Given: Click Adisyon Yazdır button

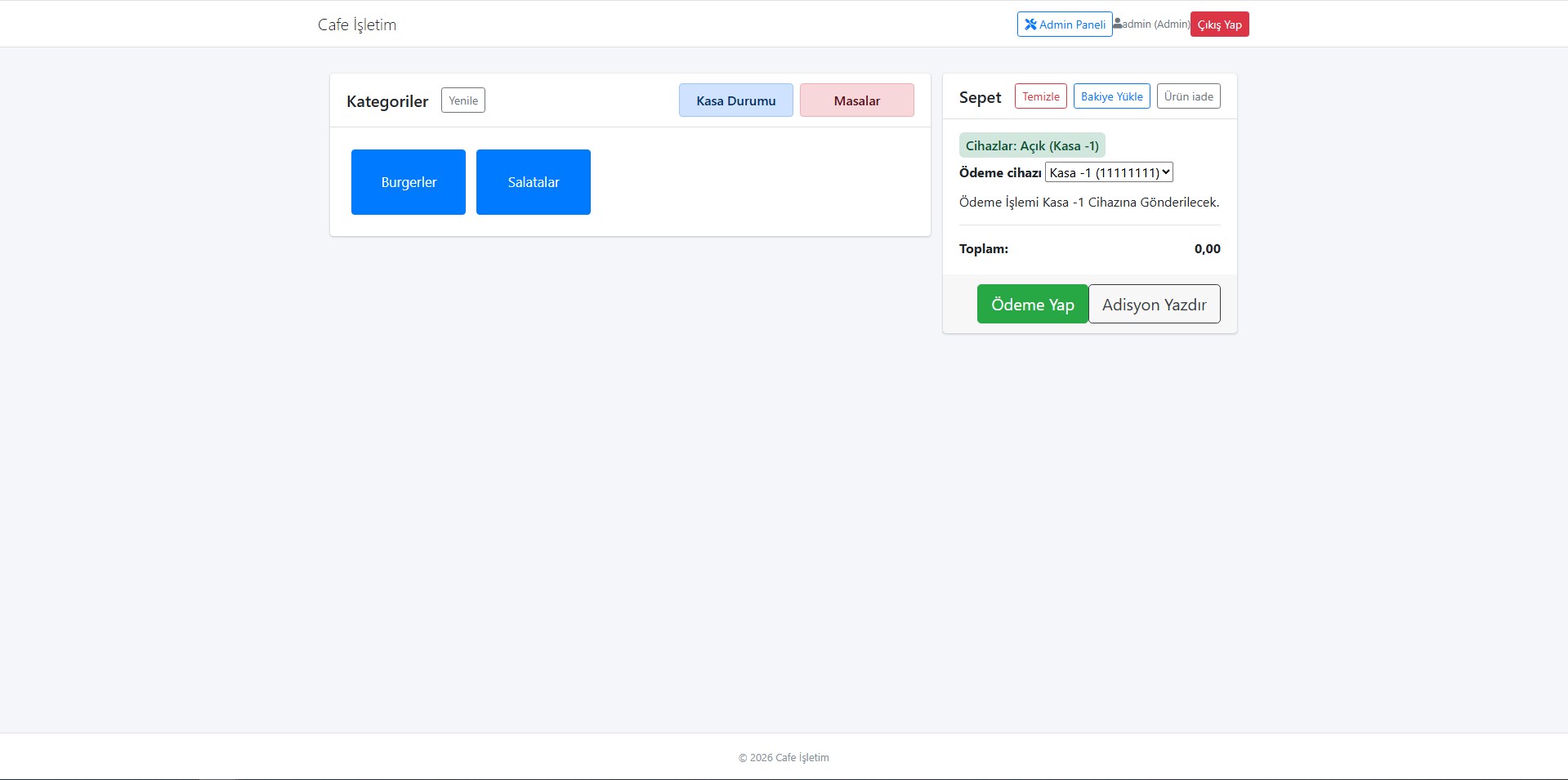Looking at the screenshot, I should coord(1155,304).
